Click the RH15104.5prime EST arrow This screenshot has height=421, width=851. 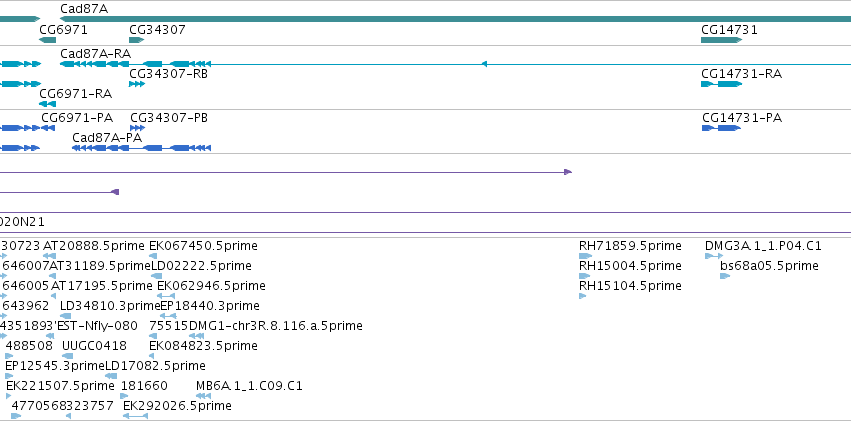[583, 296]
